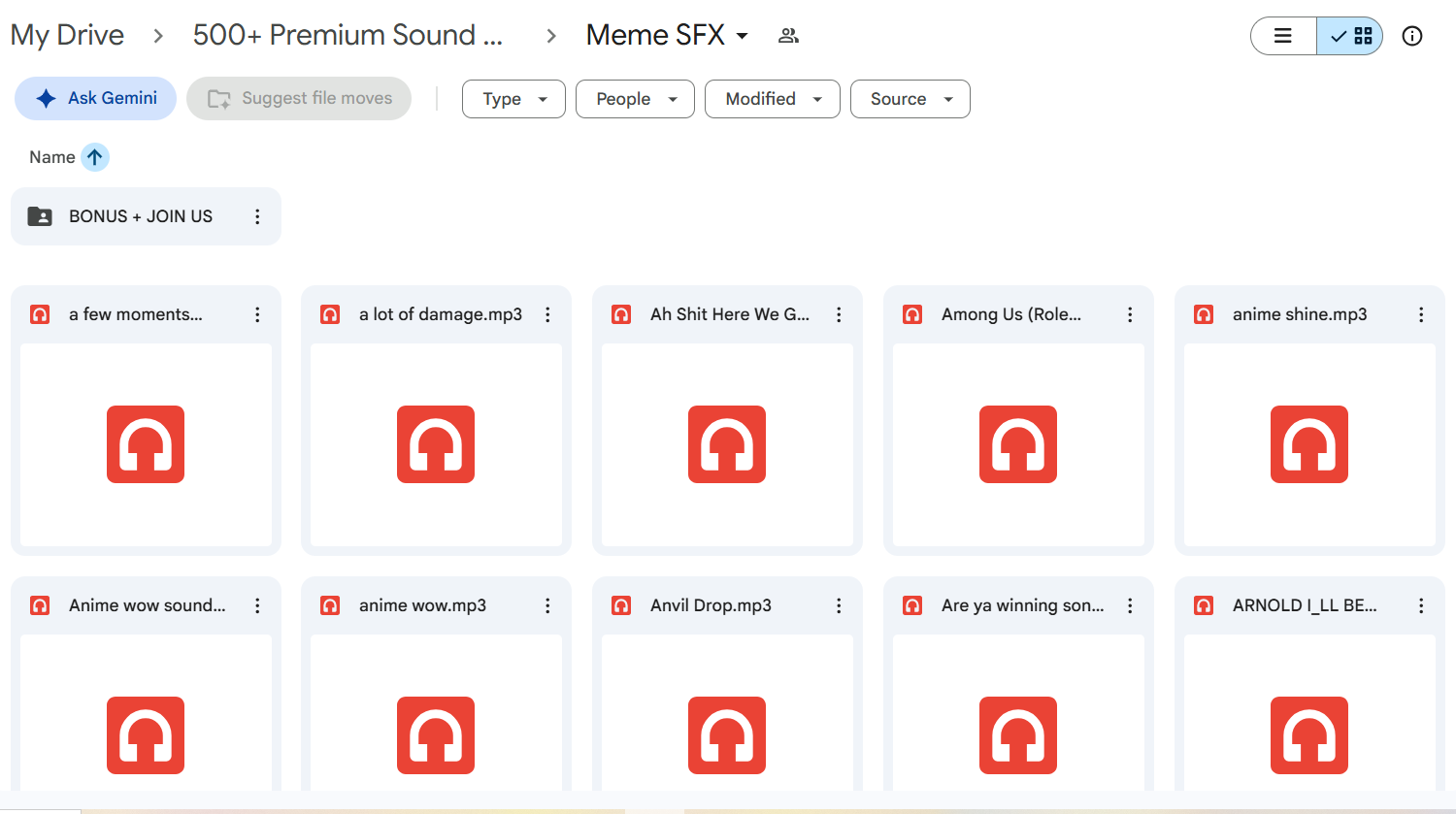Viewport: 1456px width, 814px height.
Task: Click small audio icon of a lot of damage.mp3
Action: [x=330, y=314]
